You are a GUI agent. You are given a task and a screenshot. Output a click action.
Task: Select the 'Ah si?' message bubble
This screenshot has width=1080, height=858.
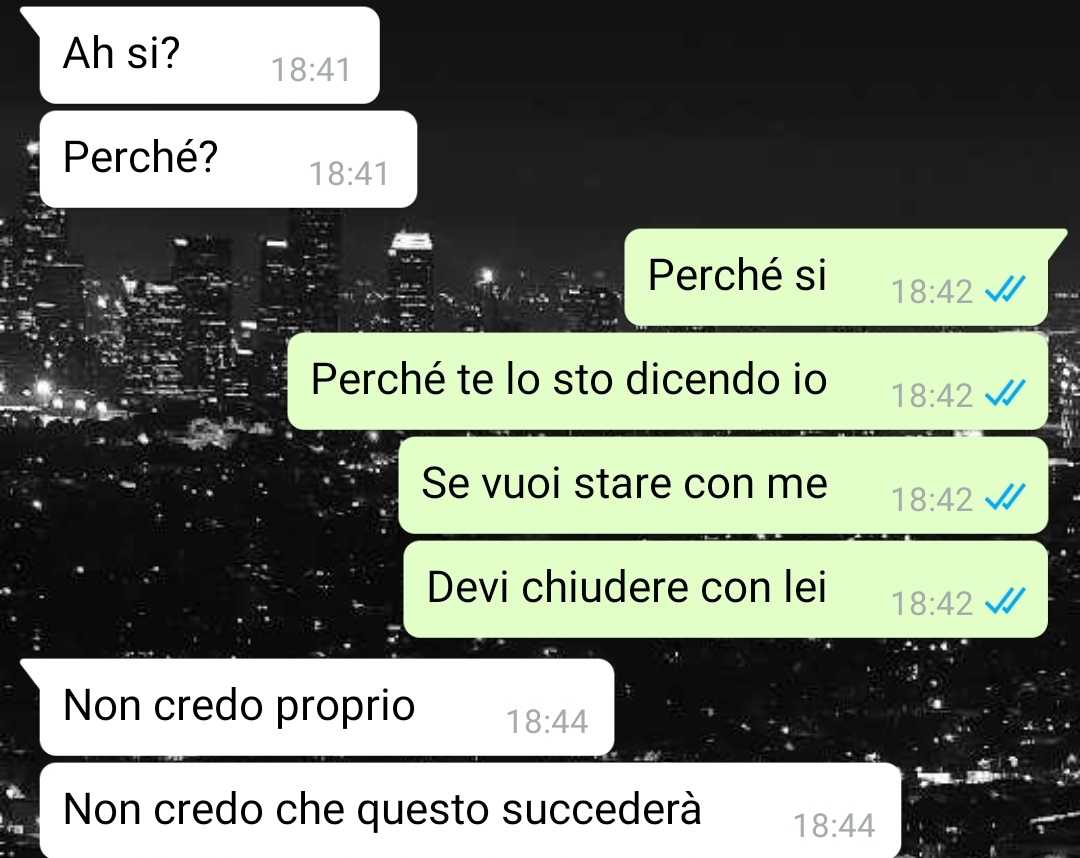pyautogui.click(x=209, y=55)
